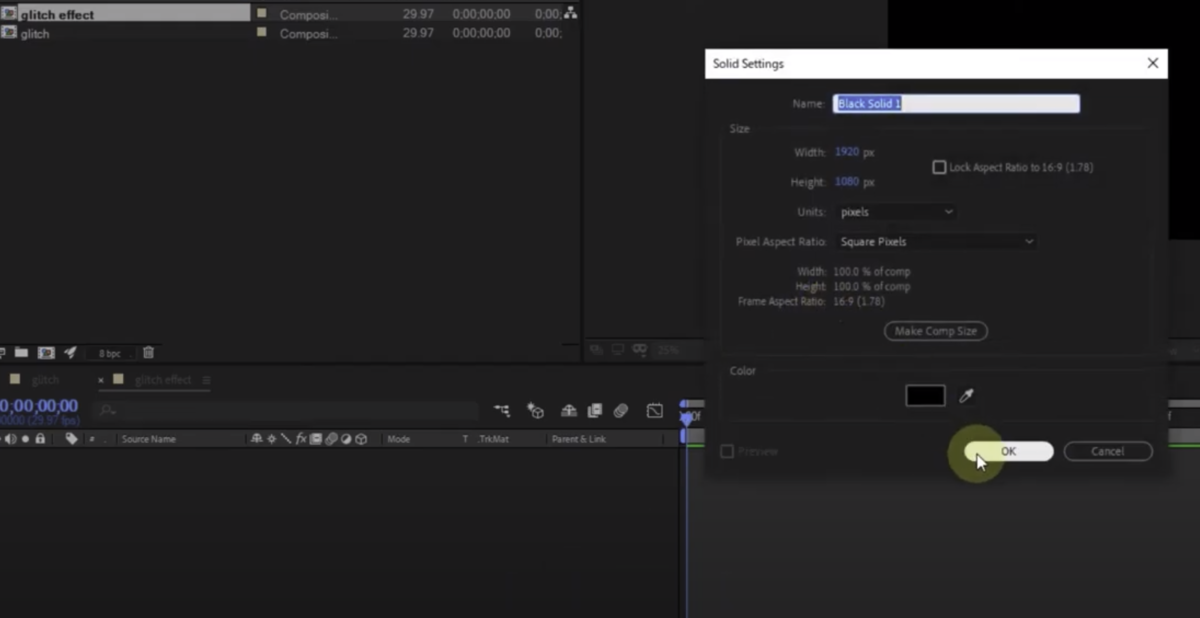Click adjustment layer switch column header
The width and height of the screenshot is (1200, 618).
(x=346, y=439)
